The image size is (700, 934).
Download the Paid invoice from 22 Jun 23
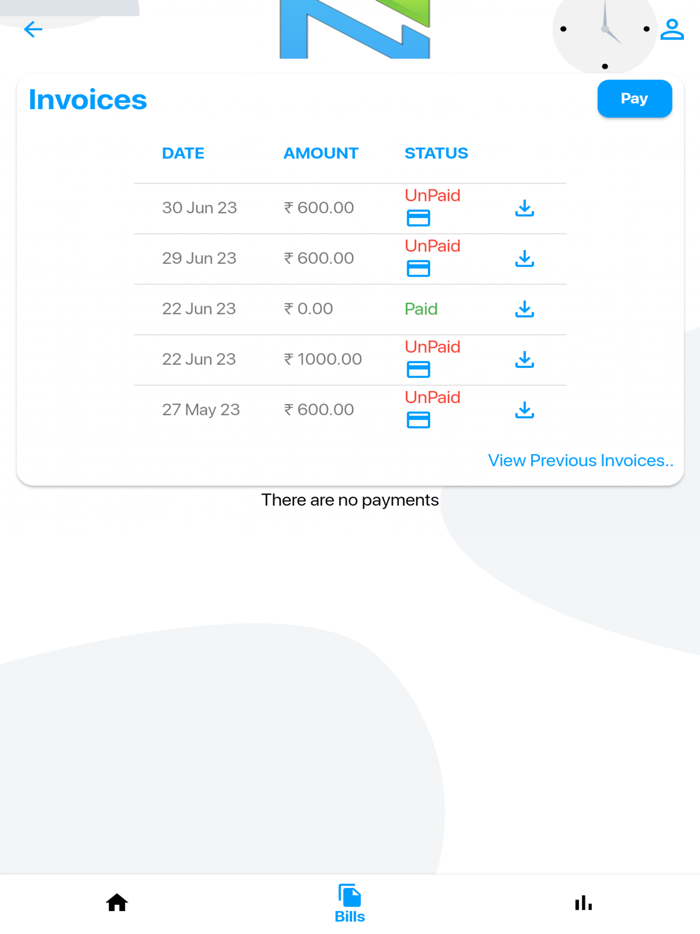pos(524,309)
